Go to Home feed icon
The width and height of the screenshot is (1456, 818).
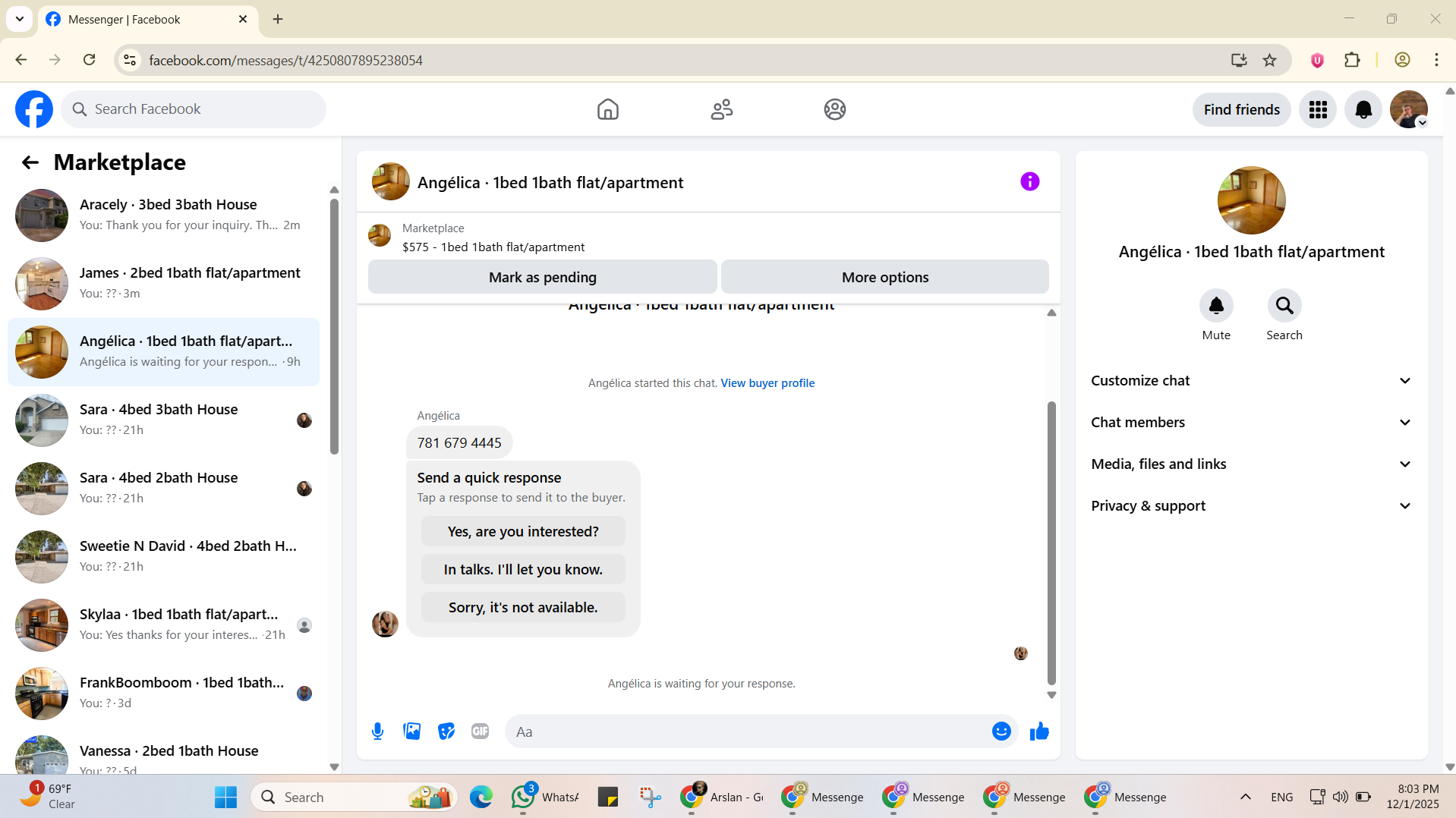pyautogui.click(x=607, y=109)
